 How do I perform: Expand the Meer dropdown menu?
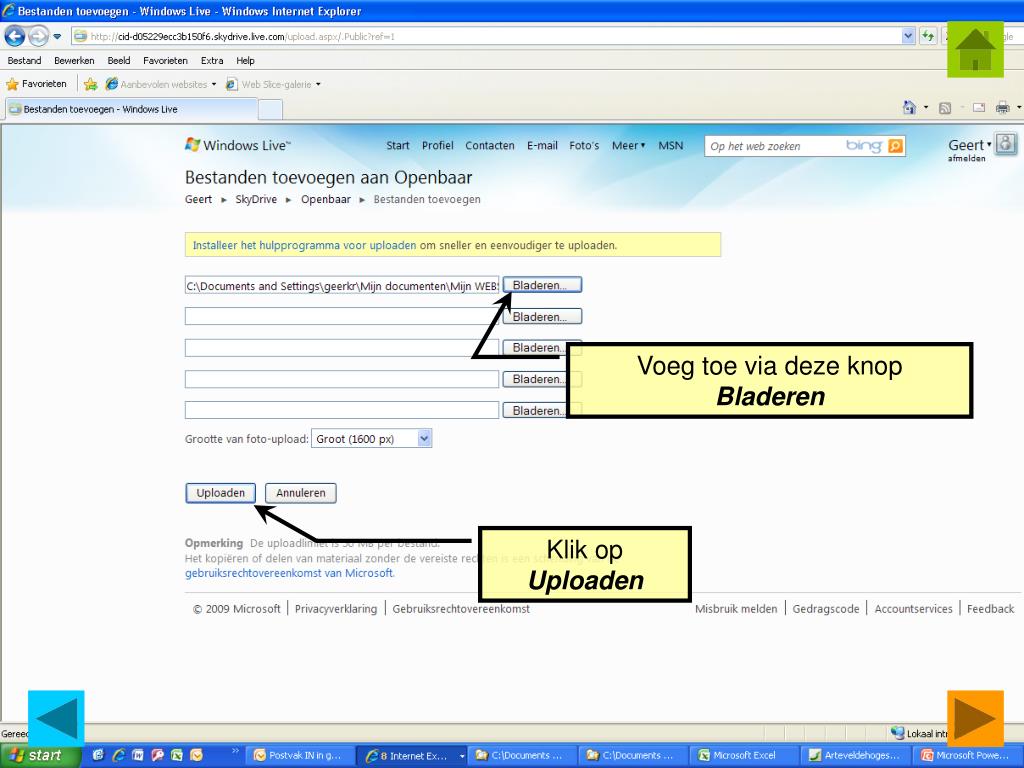tap(628, 146)
